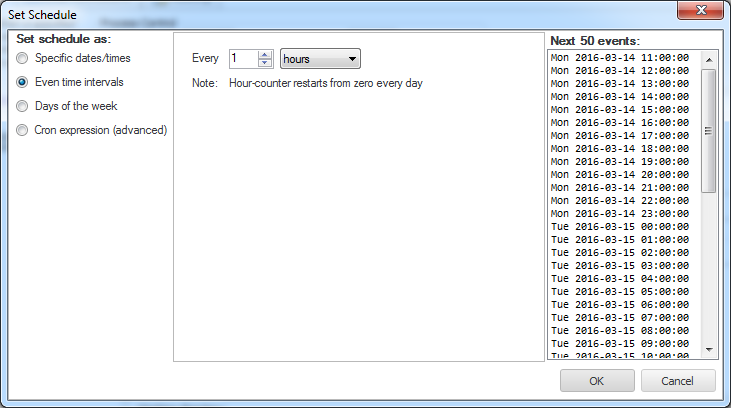Open the hours unit dropdown
Screen dimensions: 731x408
pos(320,59)
